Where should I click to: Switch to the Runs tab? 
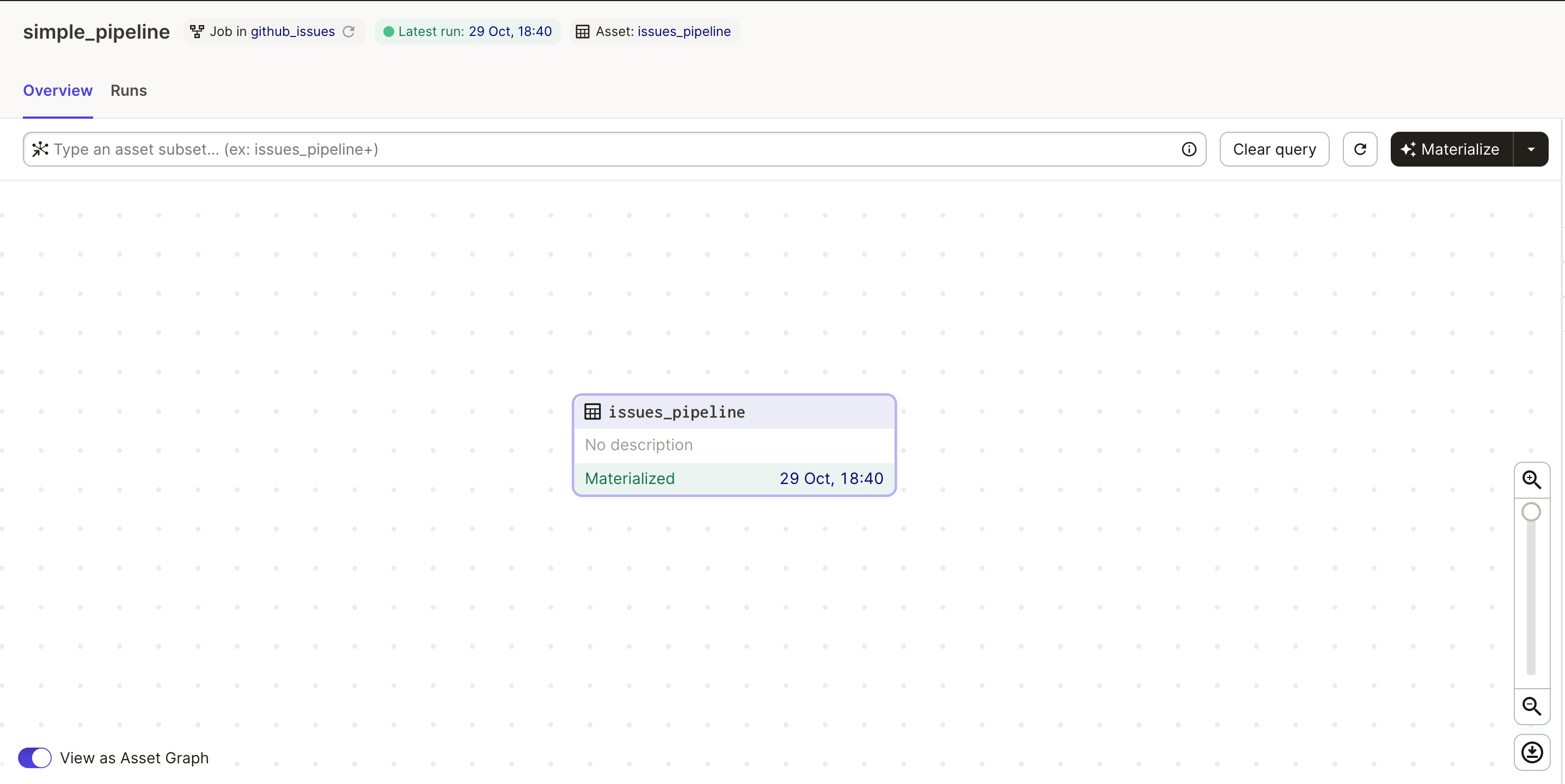[x=129, y=90]
